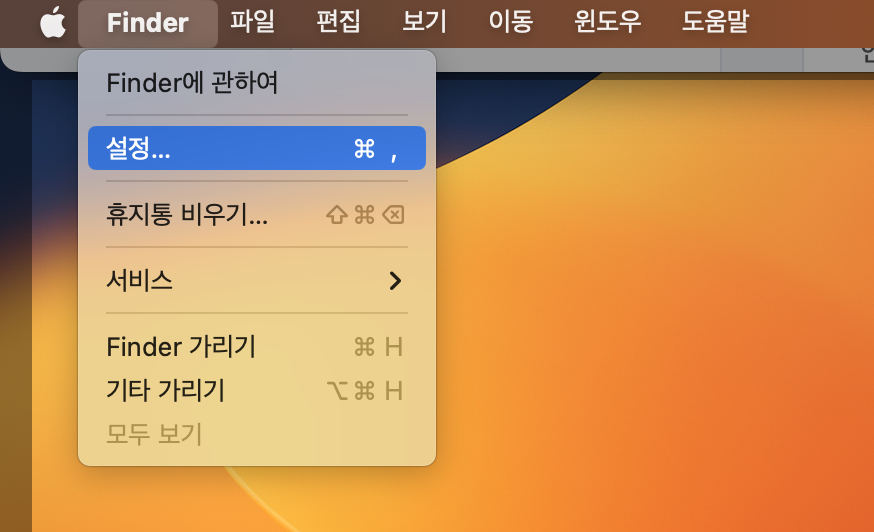Choose Finder 가리기 menu item

tap(257, 347)
